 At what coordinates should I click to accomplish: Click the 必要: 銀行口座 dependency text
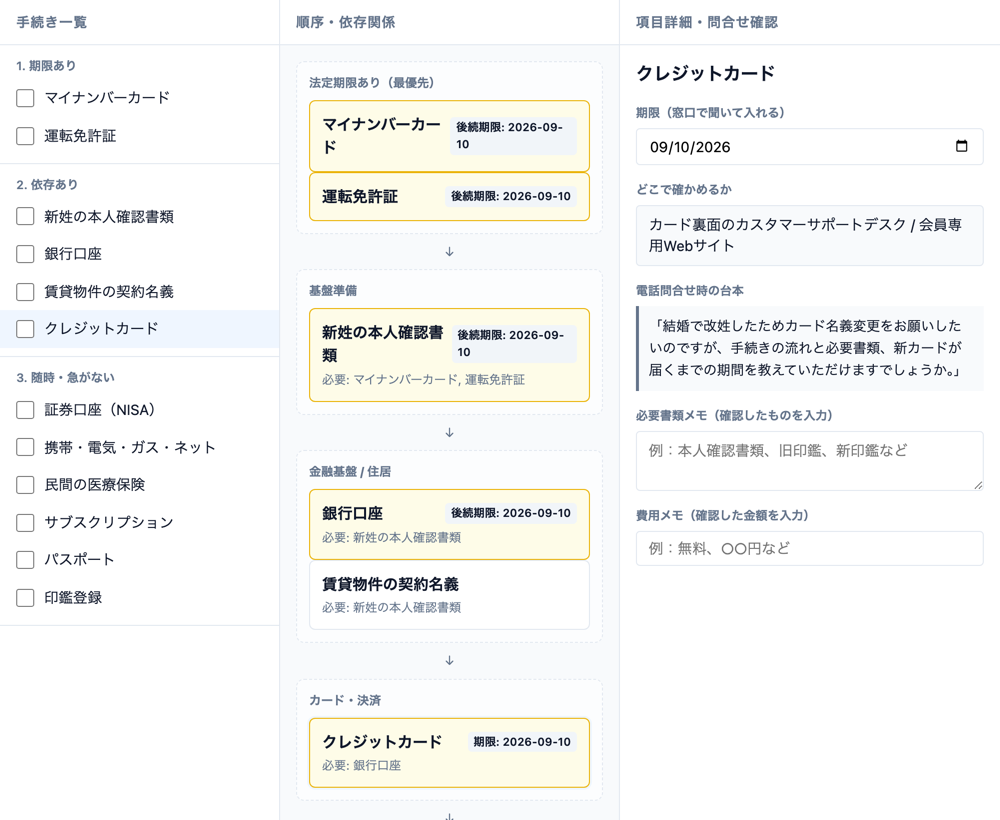pos(361,765)
